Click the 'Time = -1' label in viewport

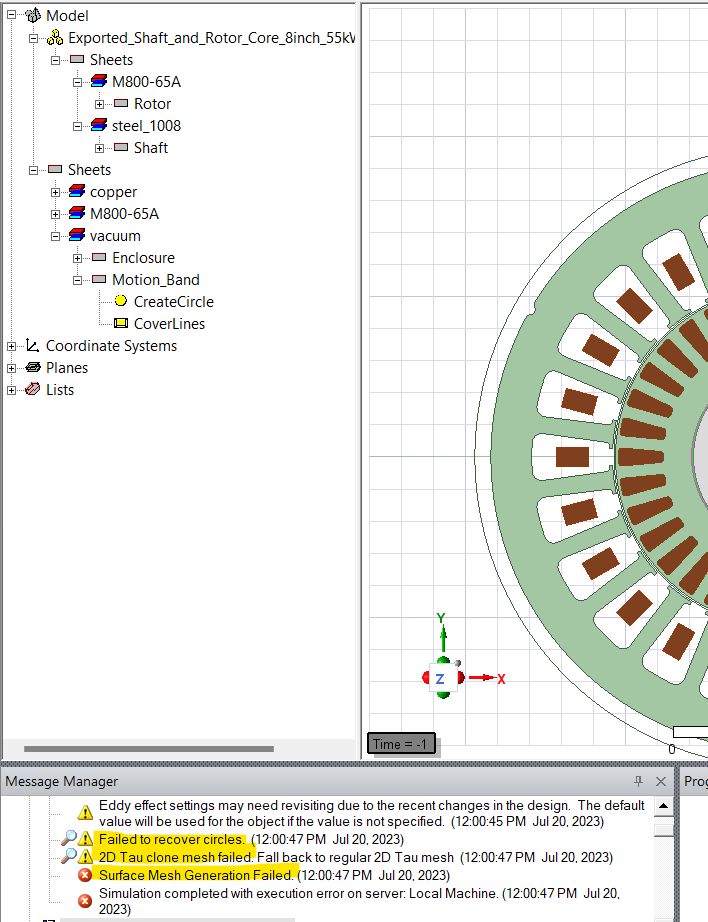[400, 744]
